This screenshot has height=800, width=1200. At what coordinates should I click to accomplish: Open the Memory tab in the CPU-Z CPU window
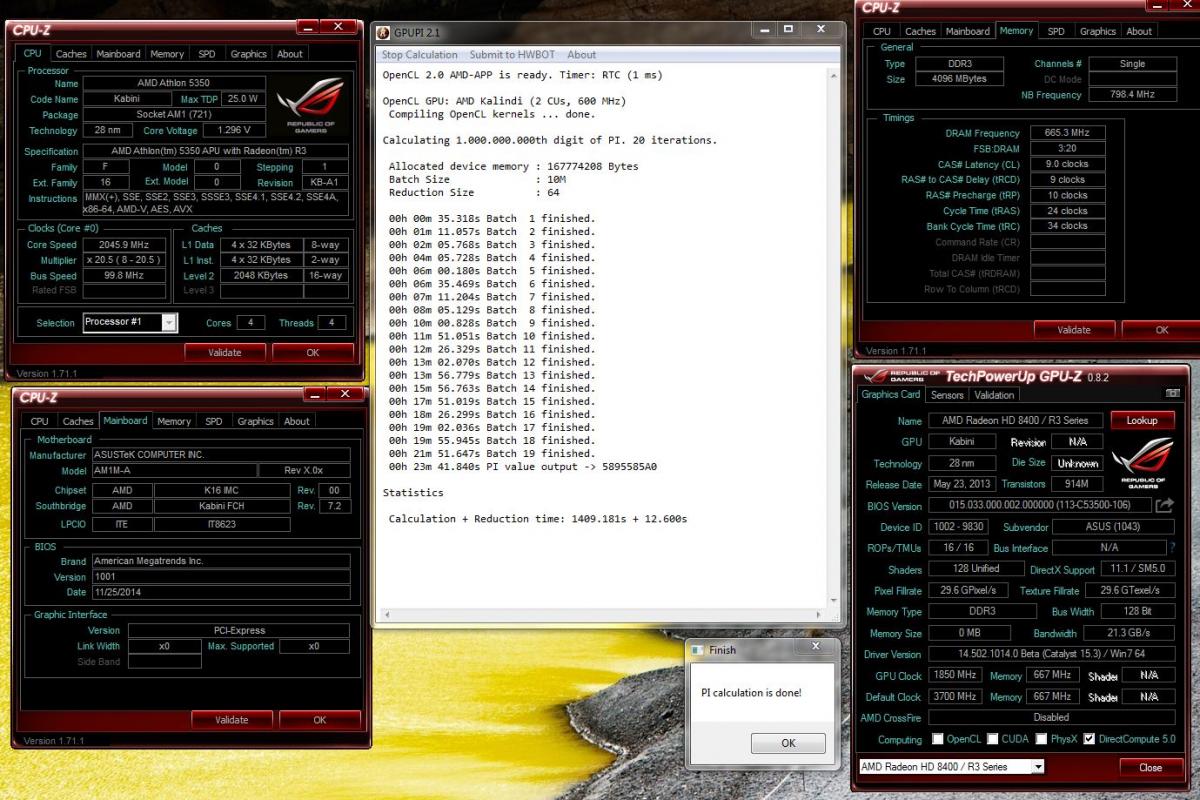(x=167, y=54)
